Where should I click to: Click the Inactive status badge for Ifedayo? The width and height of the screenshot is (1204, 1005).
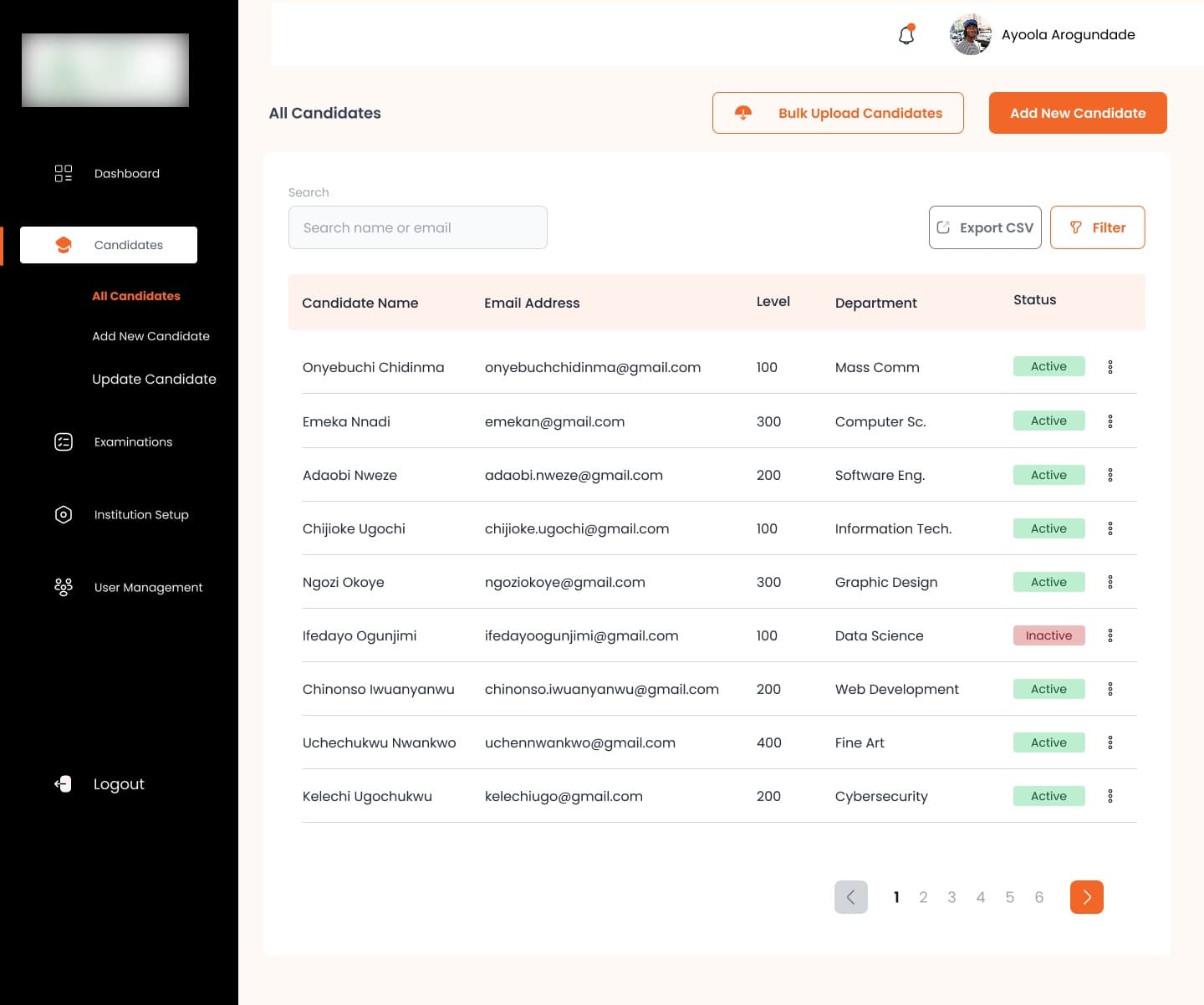1048,635
